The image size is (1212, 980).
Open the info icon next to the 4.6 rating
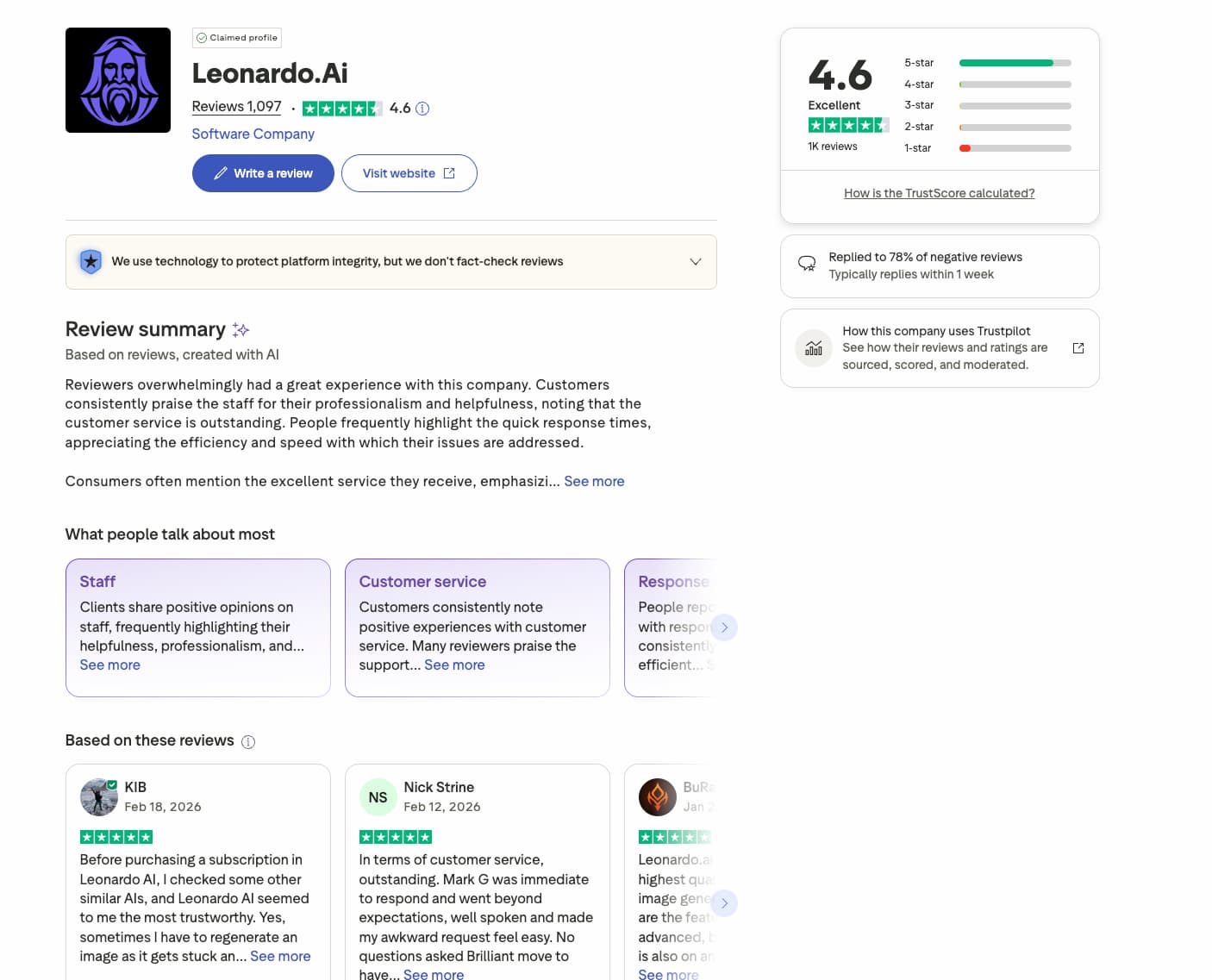point(422,108)
